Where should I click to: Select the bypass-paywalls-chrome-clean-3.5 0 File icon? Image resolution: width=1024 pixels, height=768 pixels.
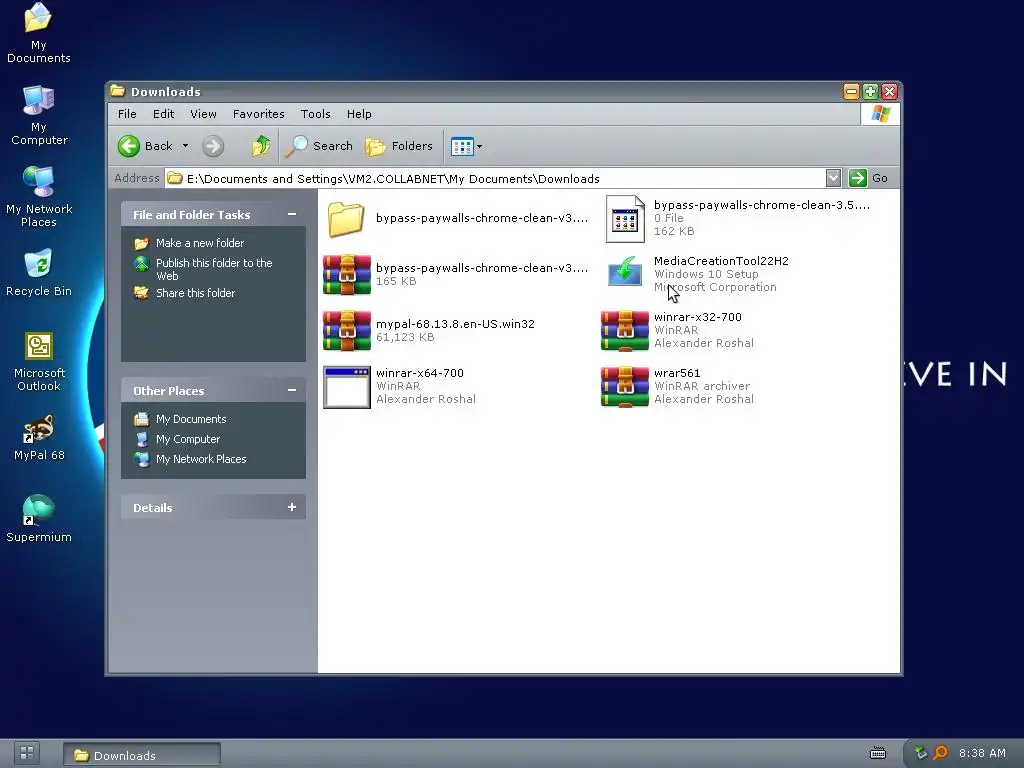click(625, 219)
